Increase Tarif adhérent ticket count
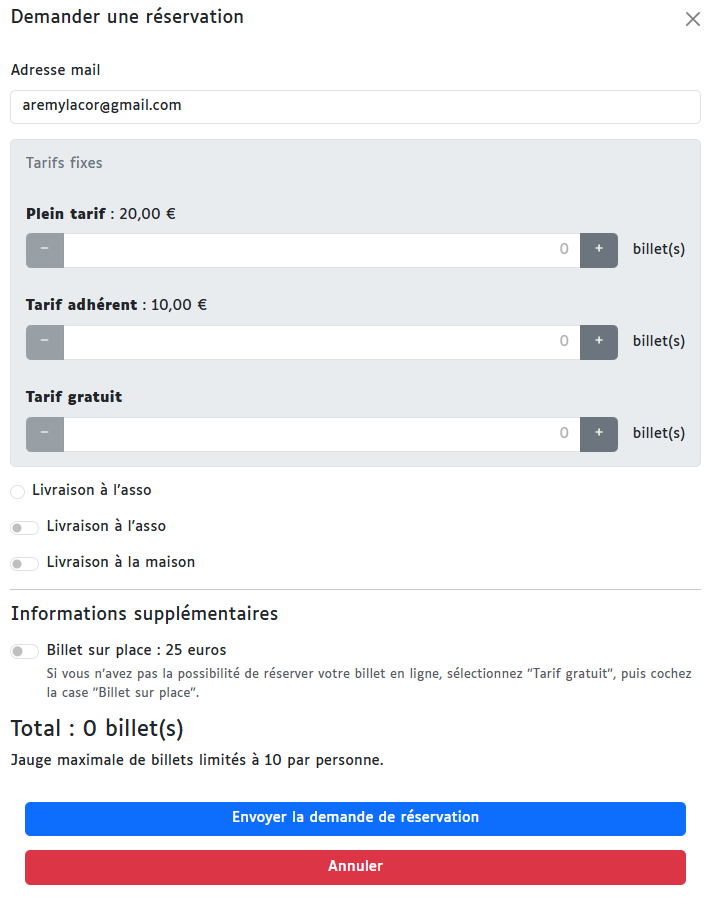This screenshot has width=709, height=901. [599, 342]
